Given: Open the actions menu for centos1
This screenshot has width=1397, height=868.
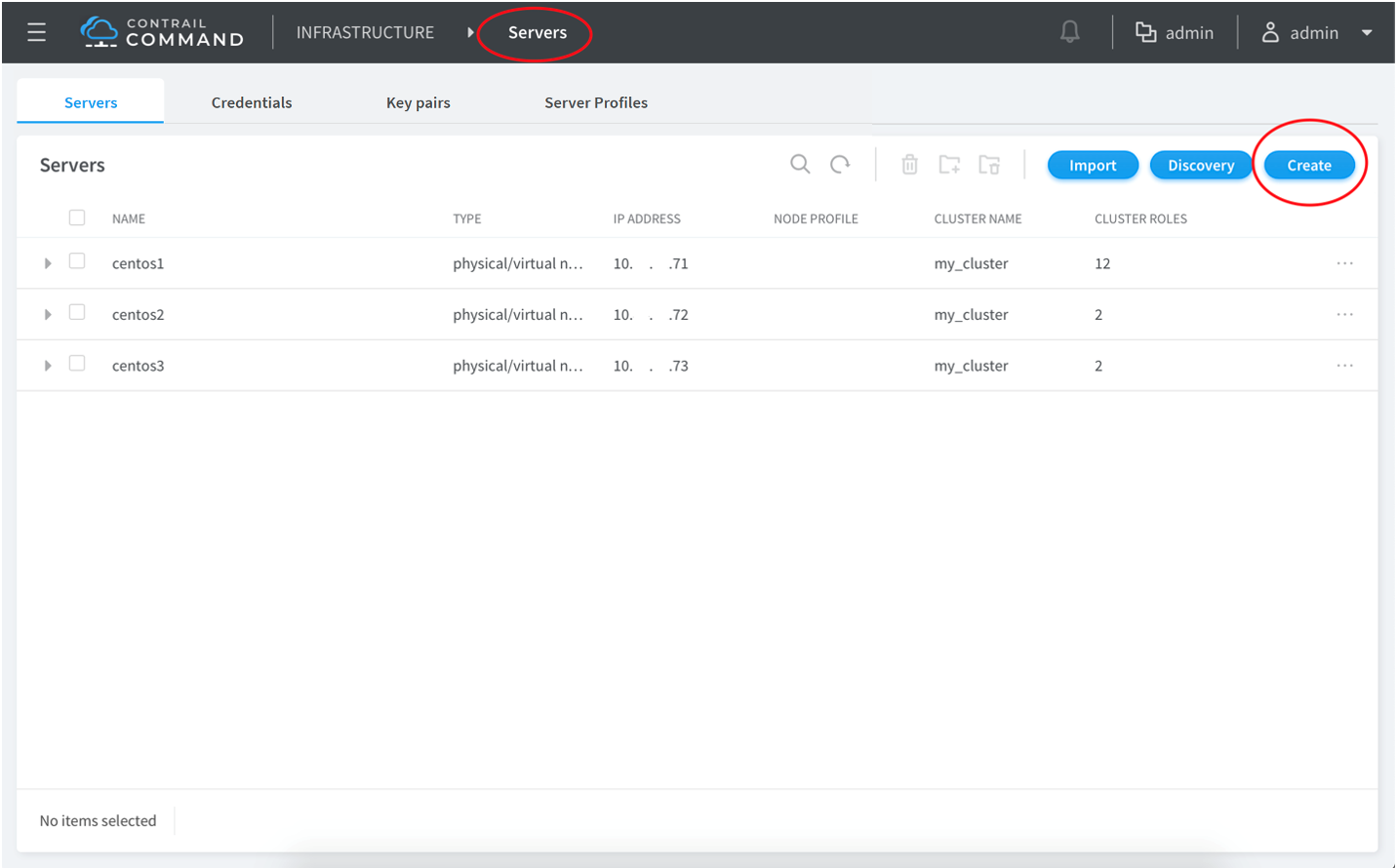Looking at the screenshot, I should (1344, 263).
